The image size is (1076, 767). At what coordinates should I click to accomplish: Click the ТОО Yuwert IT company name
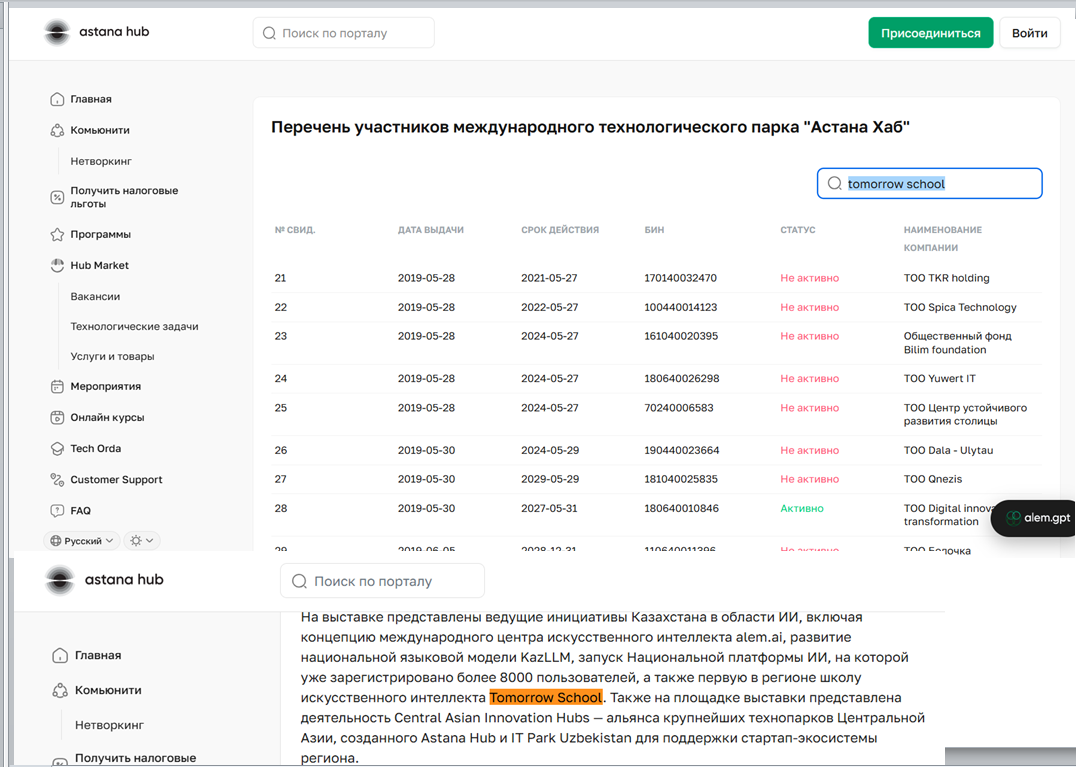pyautogui.click(x=939, y=379)
